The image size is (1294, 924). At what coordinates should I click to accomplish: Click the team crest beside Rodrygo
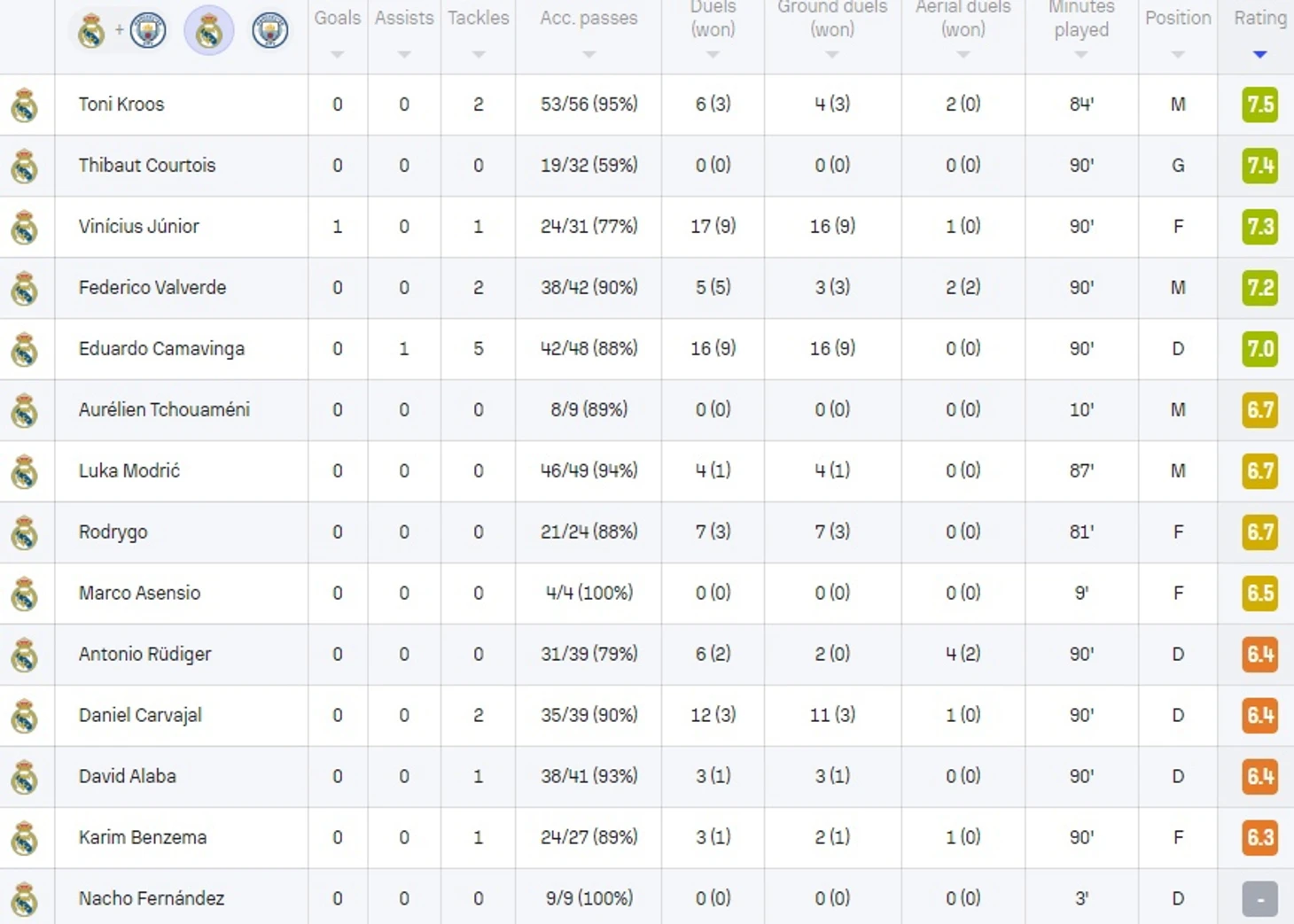point(25,533)
